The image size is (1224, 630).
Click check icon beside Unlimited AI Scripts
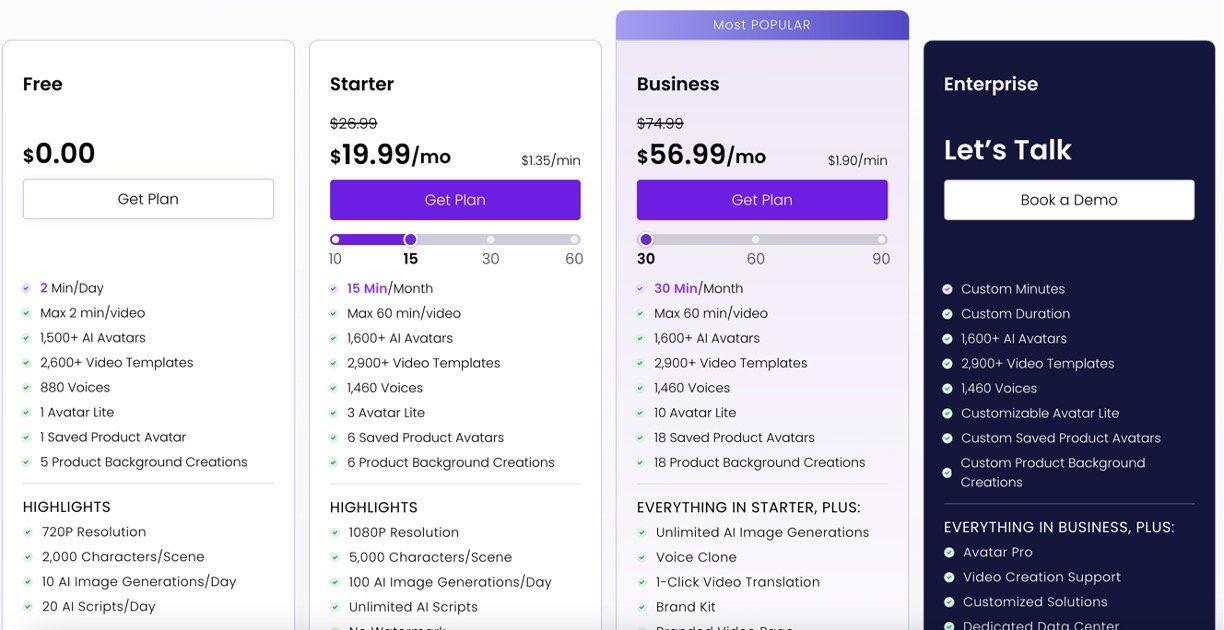[x=334, y=607]
